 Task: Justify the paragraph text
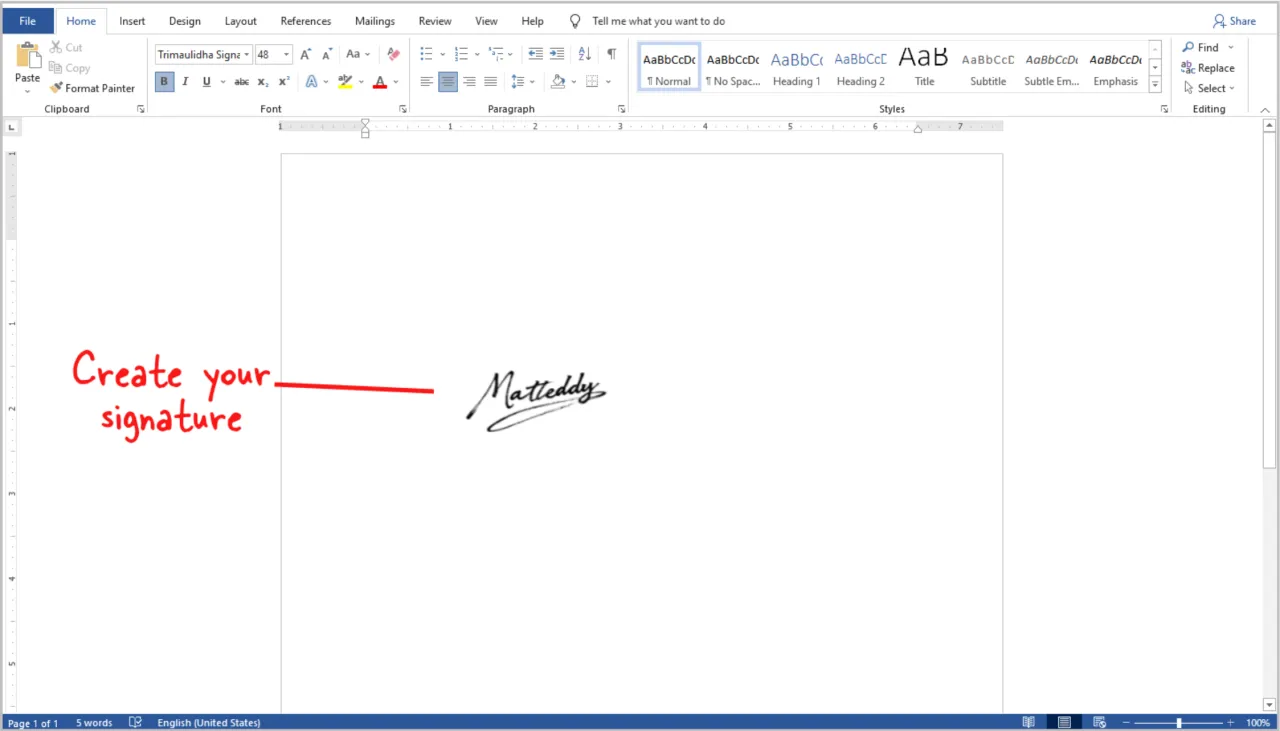point(490,82)
